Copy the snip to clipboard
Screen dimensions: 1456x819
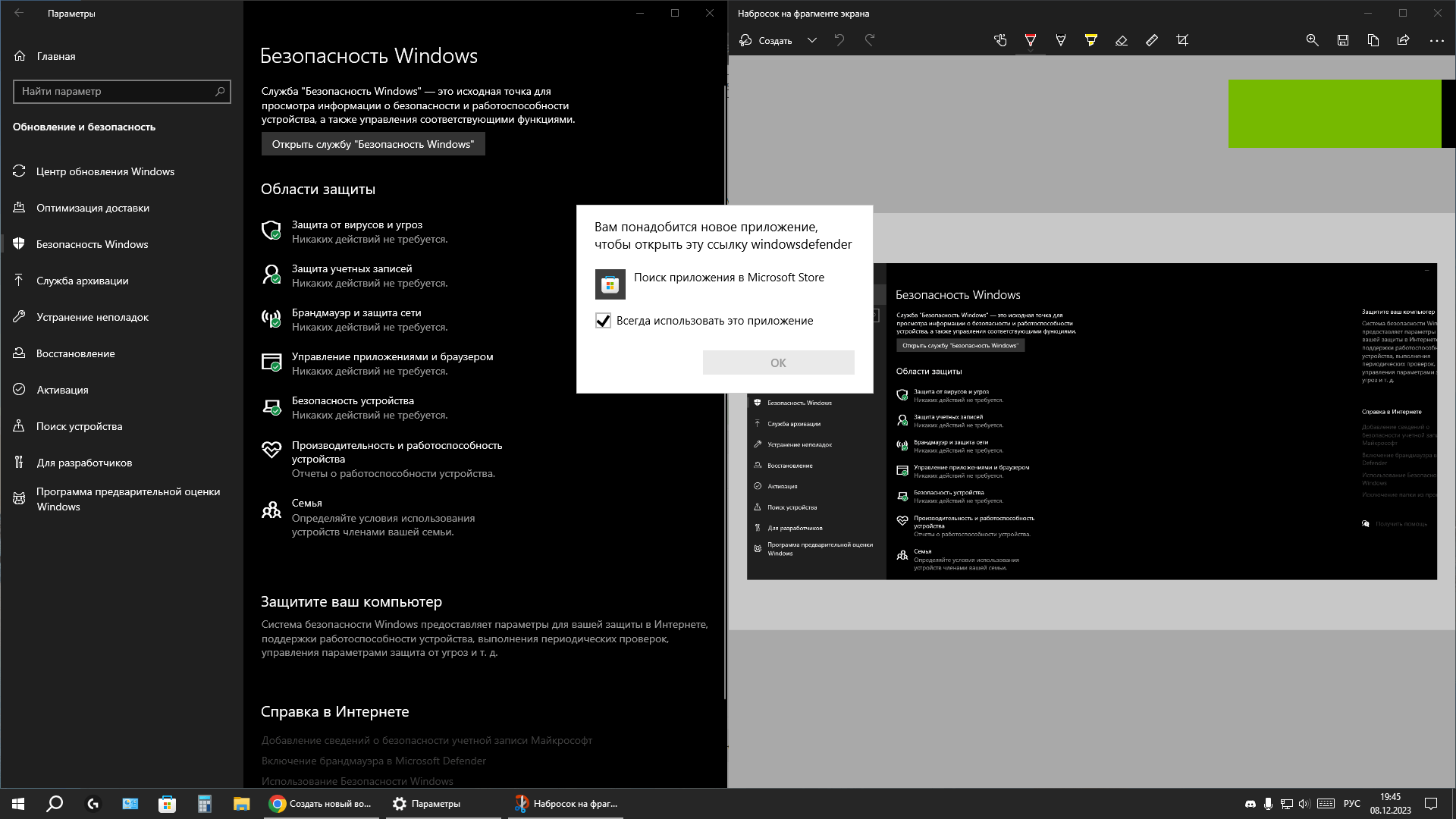(x=1373, y=40)
